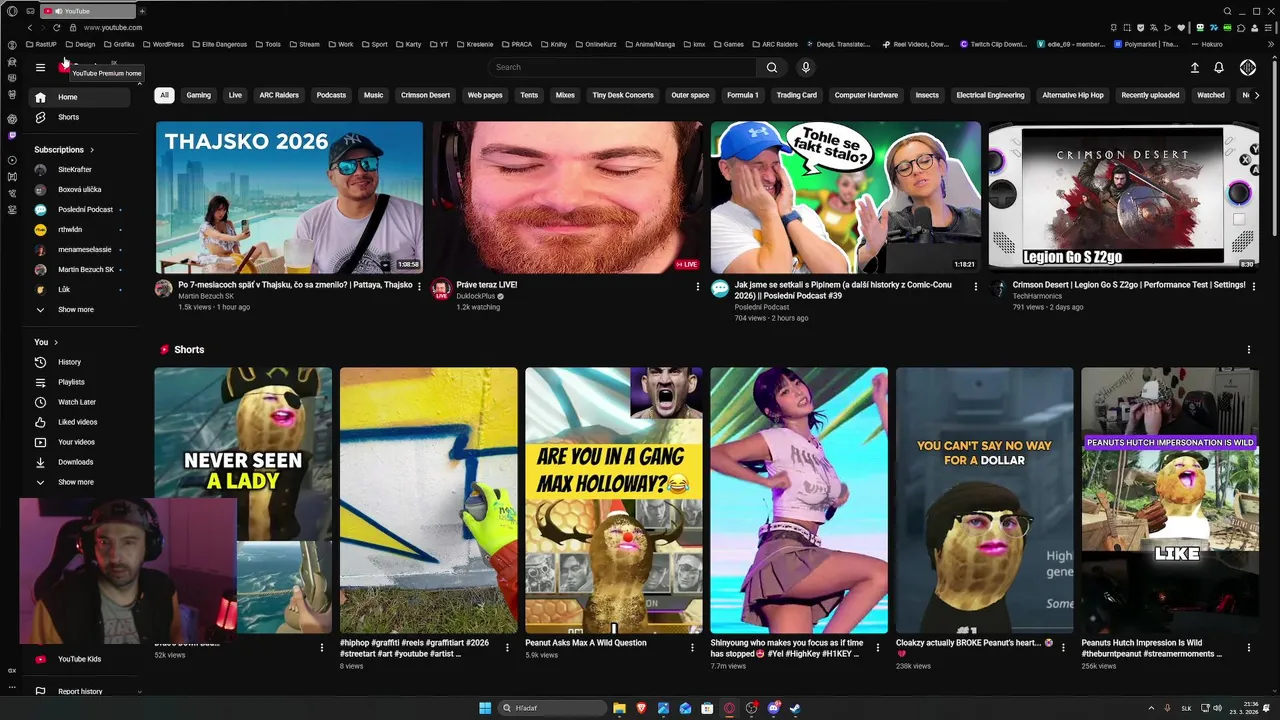Click the search magnifier button
The height and width of the screenshot is (720, 1280).
pyautogui.click(x=771, y=67)
